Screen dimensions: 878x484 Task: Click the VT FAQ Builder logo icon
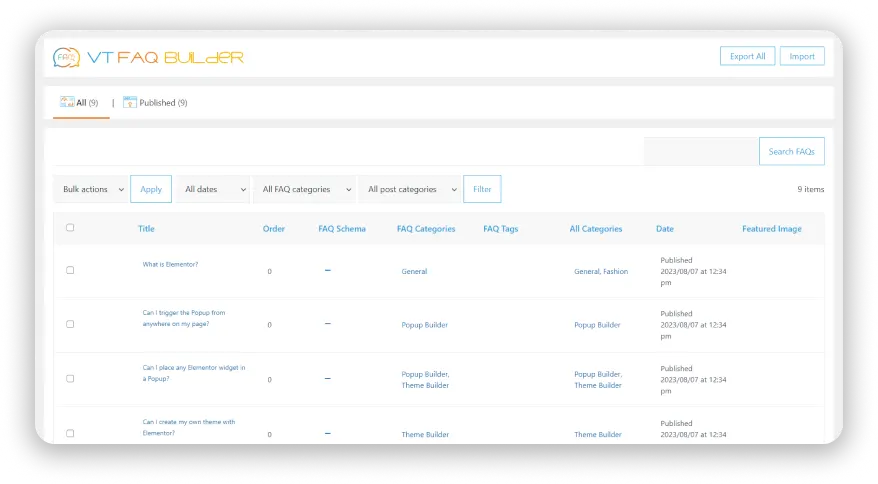pos(66,57)
